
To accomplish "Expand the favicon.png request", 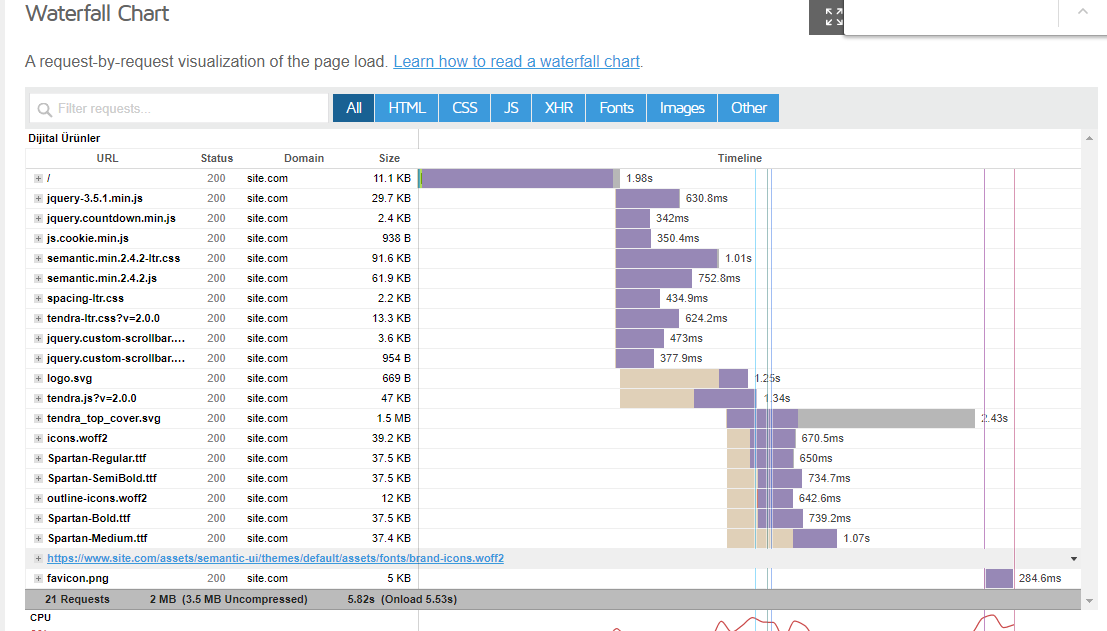I will pos(38,578).
